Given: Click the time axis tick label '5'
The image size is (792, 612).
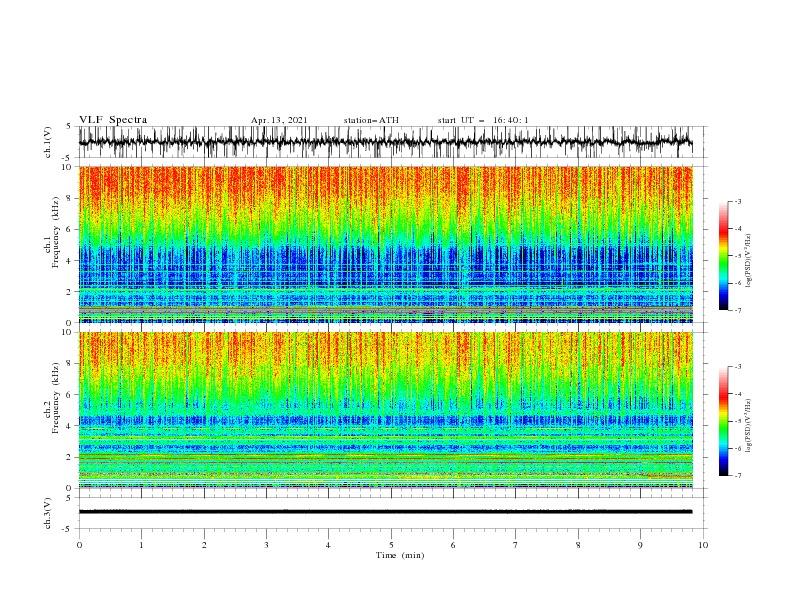Looking at the screenshot, I should tap(391, 545).
